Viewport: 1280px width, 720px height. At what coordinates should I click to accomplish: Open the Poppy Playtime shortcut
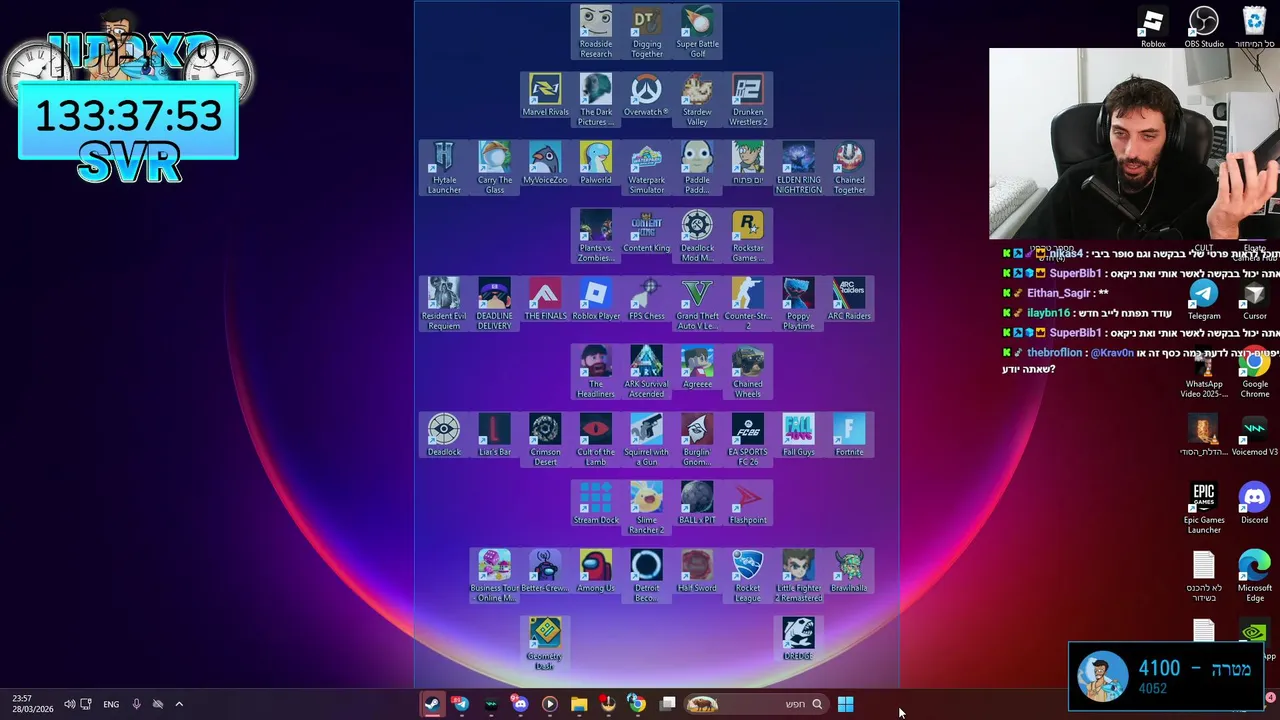[x=798, y=304]
